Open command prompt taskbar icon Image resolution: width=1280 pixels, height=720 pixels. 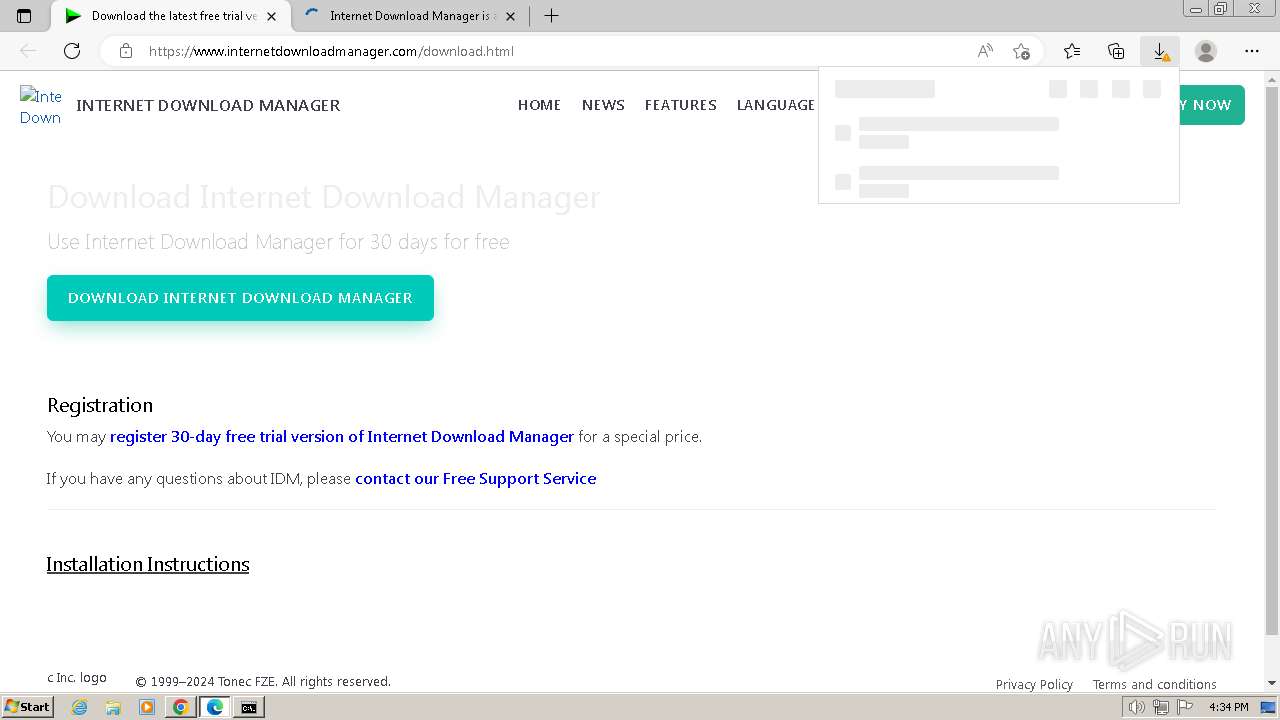coord(248,707)
